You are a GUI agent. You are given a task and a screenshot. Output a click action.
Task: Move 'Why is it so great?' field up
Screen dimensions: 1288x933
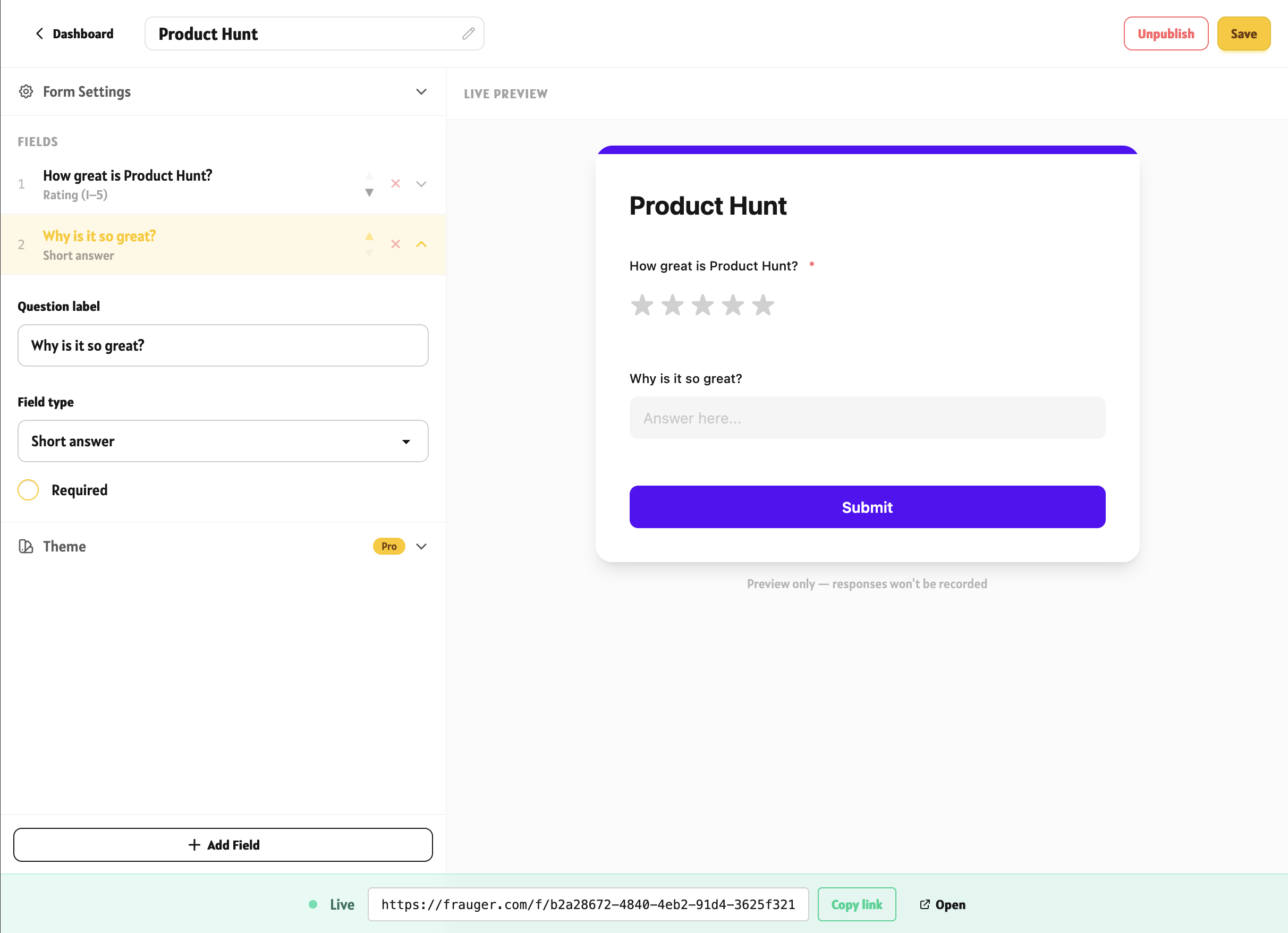point(369,236)
